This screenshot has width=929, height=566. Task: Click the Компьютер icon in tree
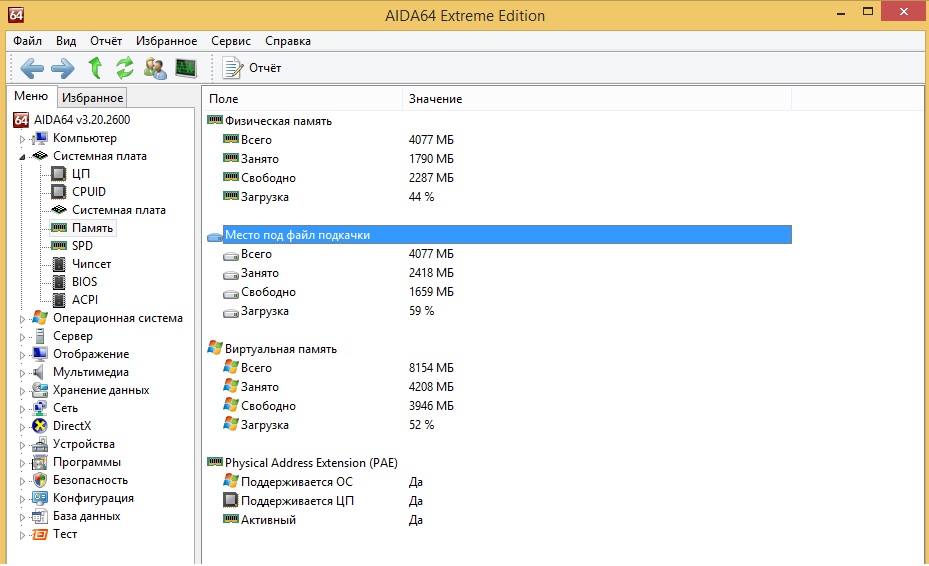[x=40, y=138]
